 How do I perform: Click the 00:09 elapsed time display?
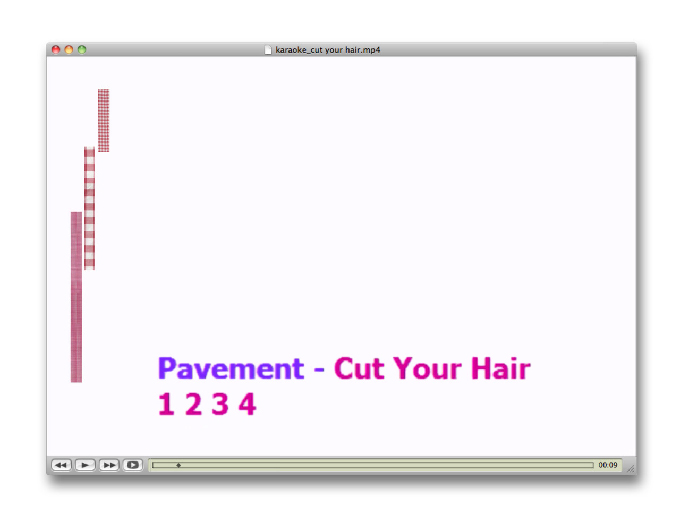coord(608,465)
